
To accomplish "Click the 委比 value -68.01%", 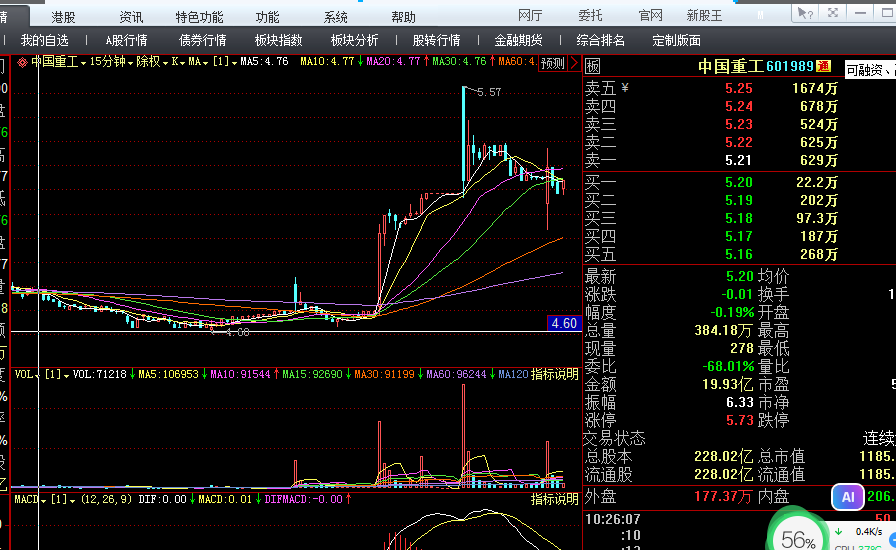I will [728, 366].
